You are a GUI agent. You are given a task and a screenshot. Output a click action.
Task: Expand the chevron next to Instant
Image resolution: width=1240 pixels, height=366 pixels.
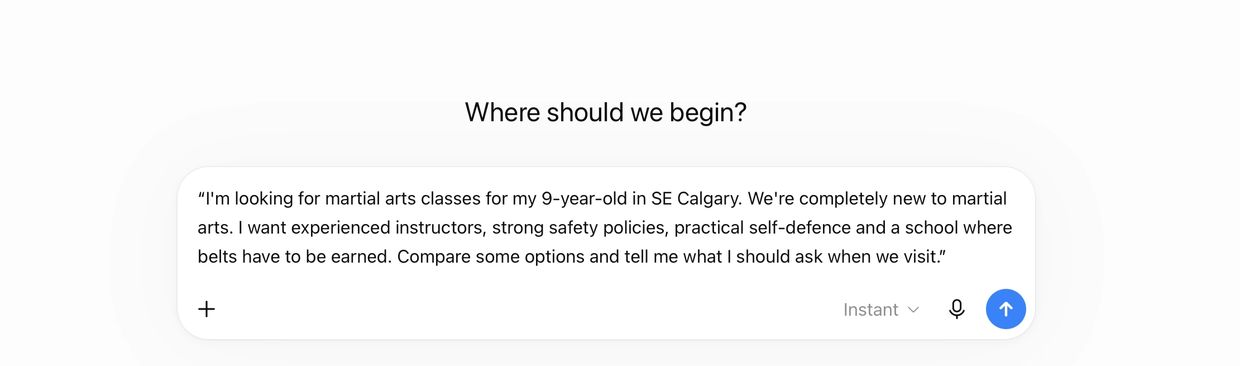913,310
